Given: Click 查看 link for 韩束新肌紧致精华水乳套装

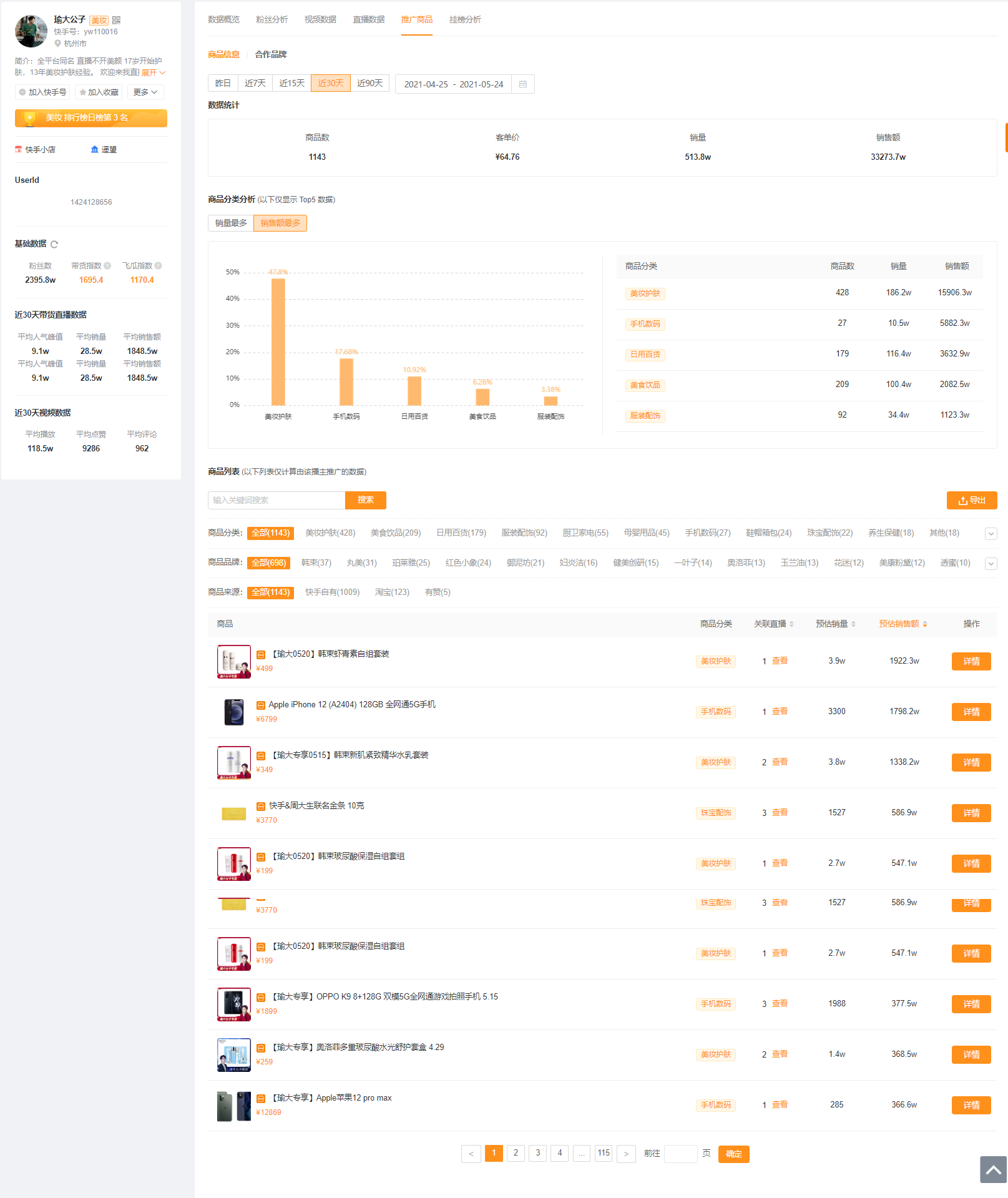Looking at the screenshot, I should [x=780, y=762].
